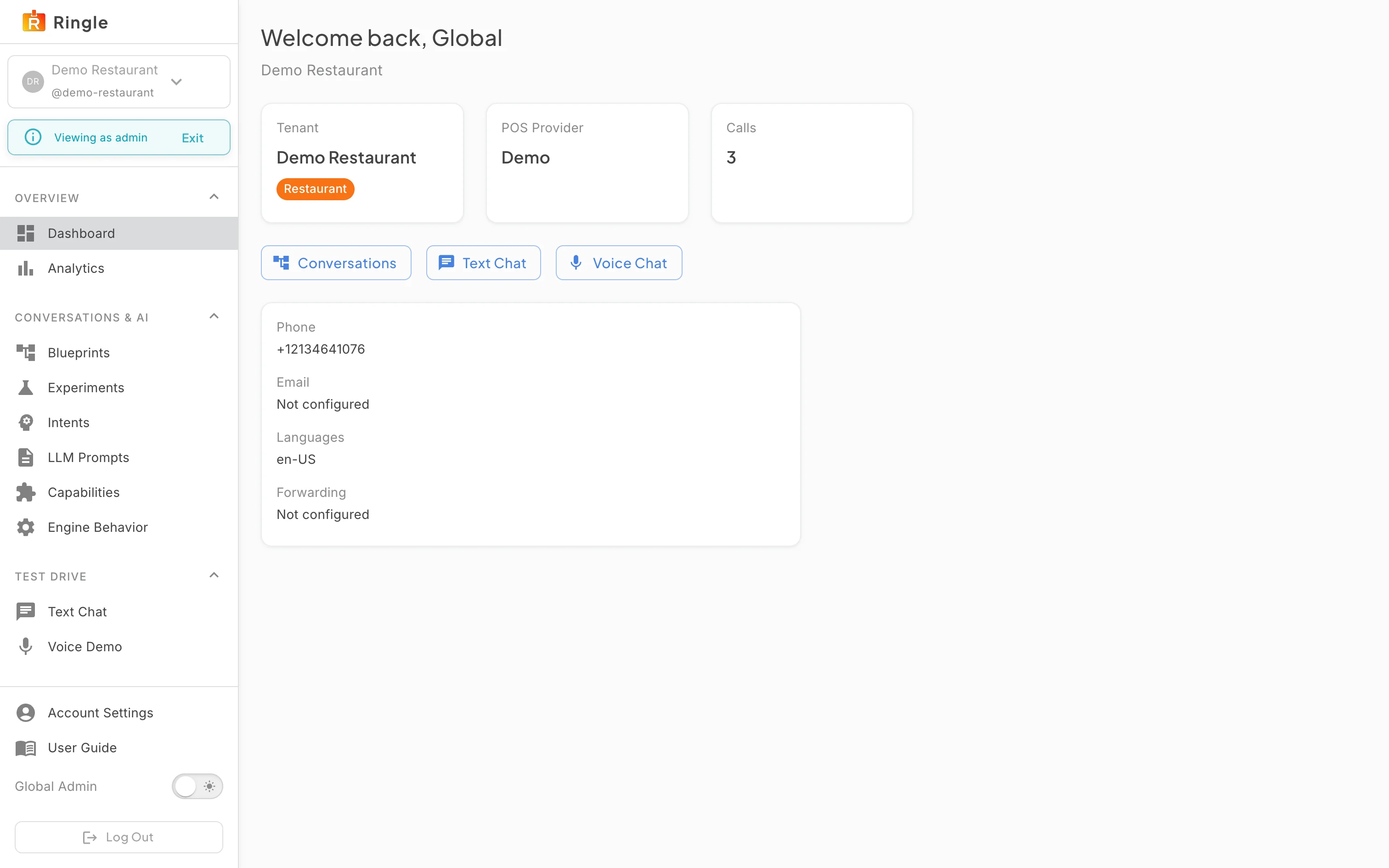The height and width of the screenshot is (868, 1389).
Task: Click the Email Not configured value
Action: click(323, 404)
